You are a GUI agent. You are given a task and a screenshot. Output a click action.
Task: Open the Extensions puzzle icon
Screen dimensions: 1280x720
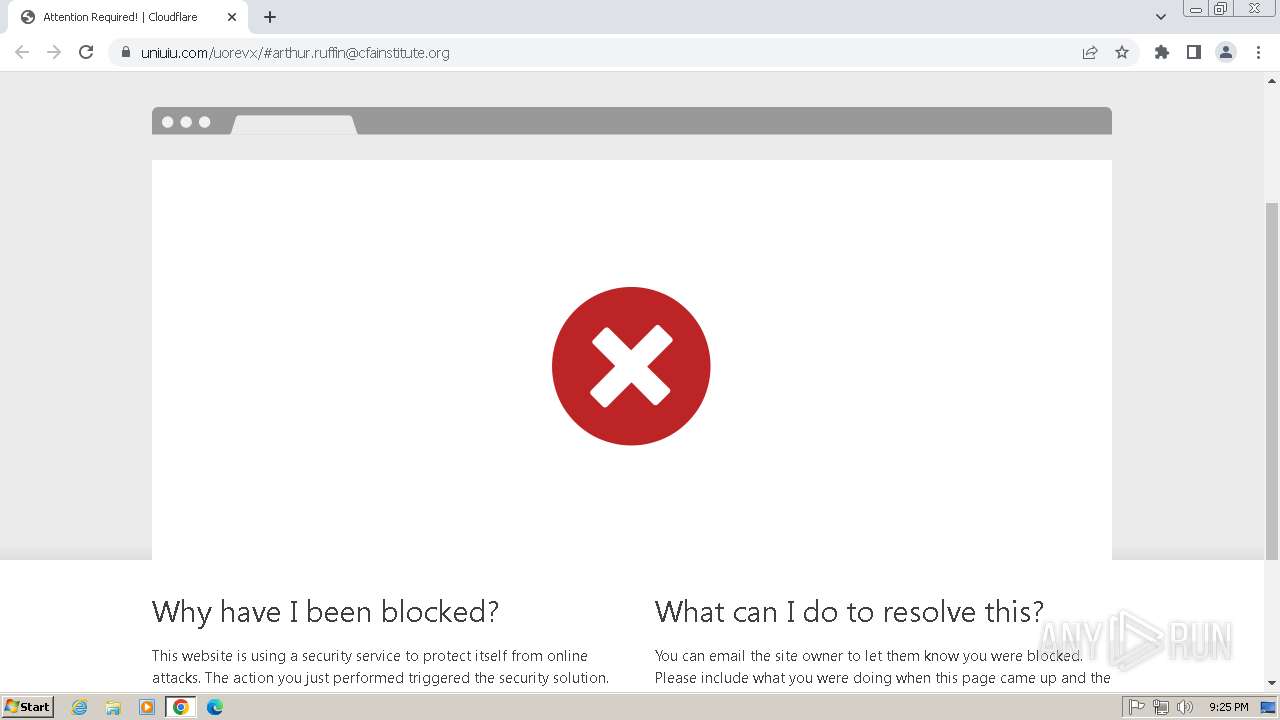[1162, 52]
